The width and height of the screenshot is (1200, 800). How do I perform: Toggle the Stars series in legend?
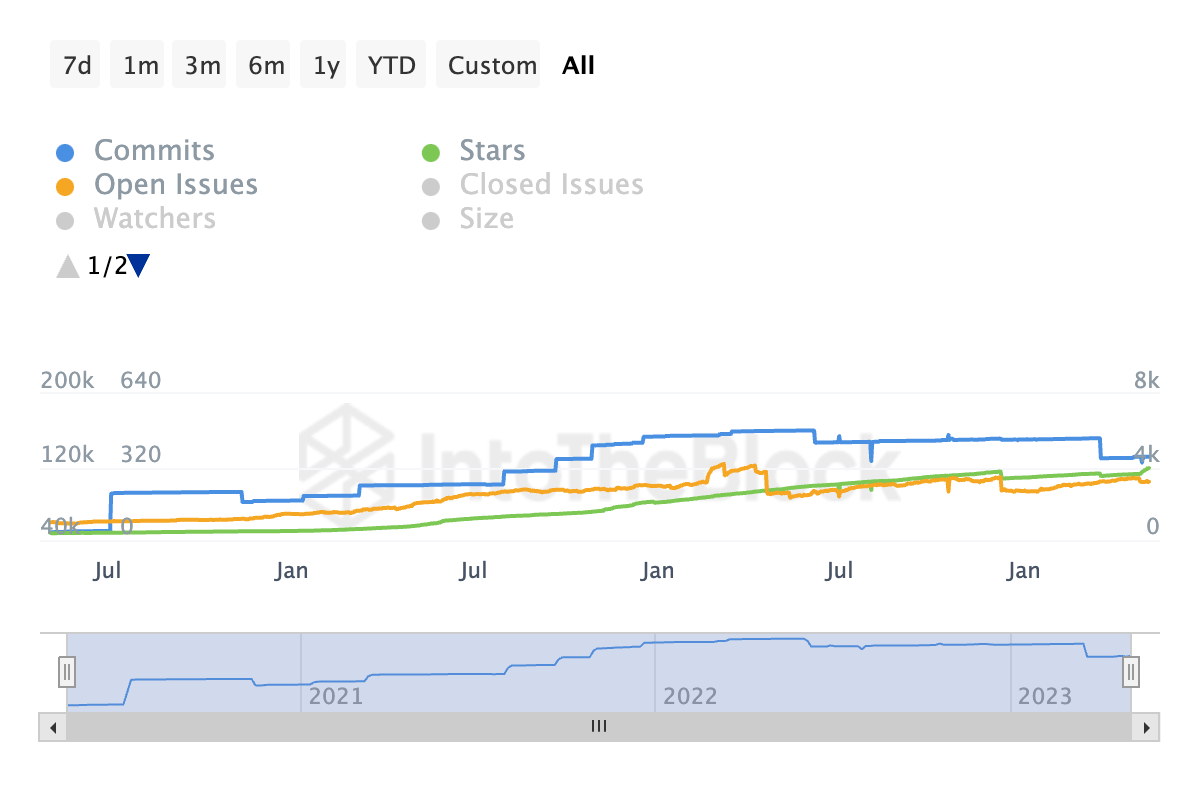pos(492,151)
